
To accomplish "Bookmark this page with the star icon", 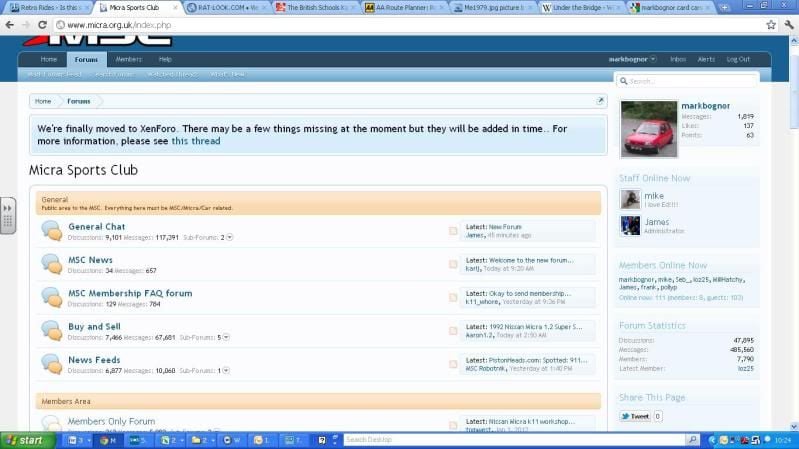I will click(771, 24).
